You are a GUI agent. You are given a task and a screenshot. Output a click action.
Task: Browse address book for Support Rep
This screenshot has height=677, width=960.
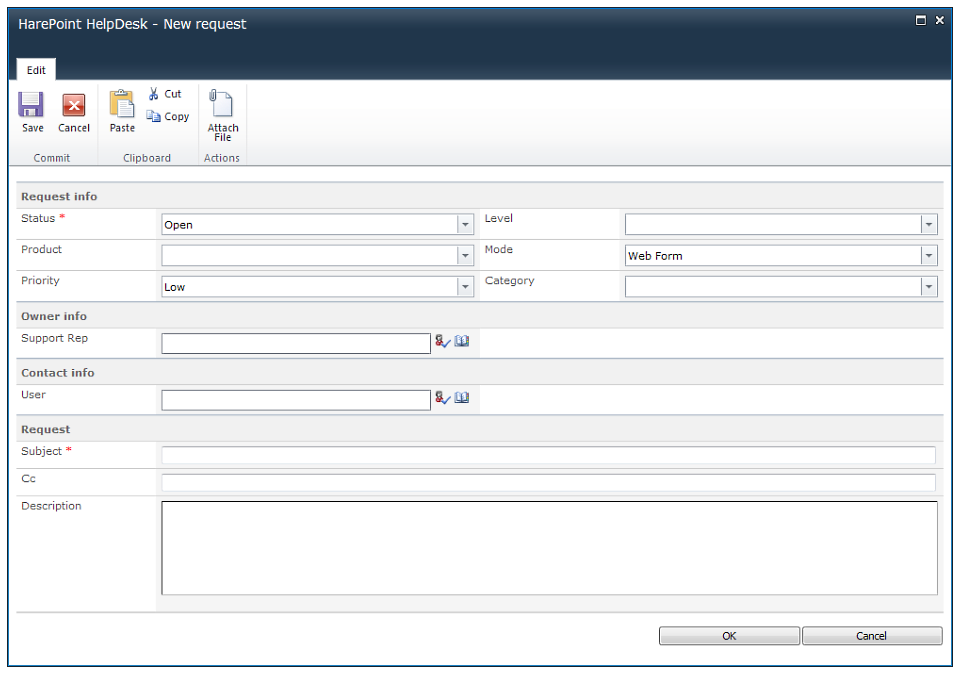coord(462,342)
